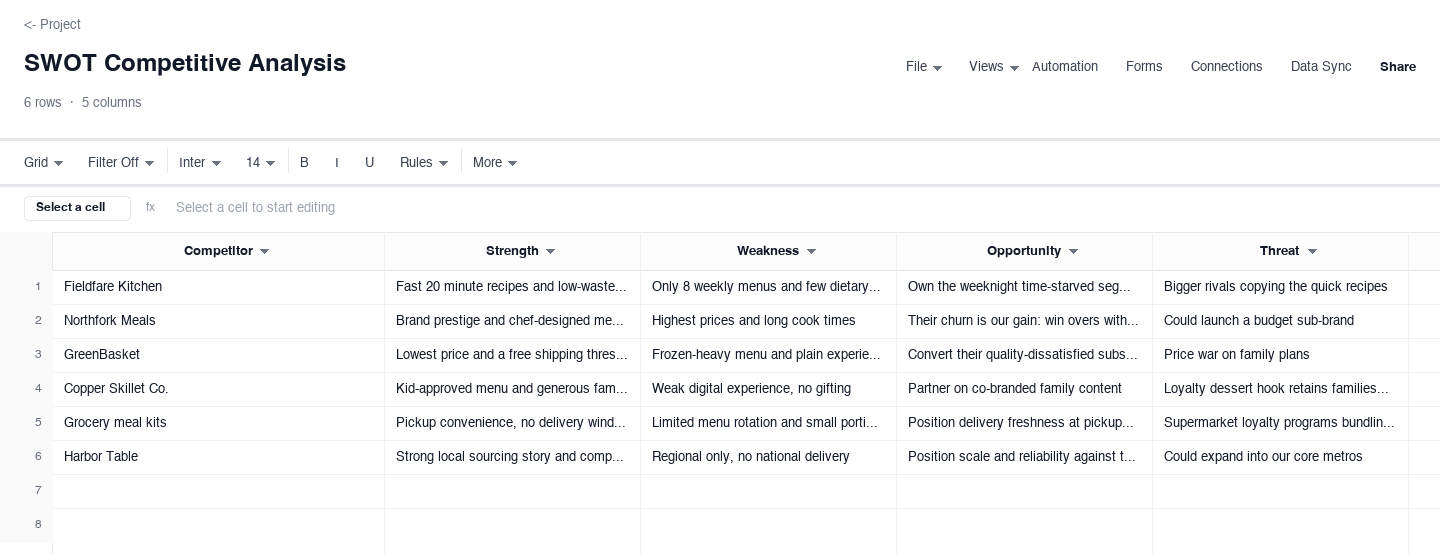The width and height of the screenshot is (1440, 554).
Task: Open the Threat column header dropdown
Action: pyautogui.click(x=1312, y=251)
